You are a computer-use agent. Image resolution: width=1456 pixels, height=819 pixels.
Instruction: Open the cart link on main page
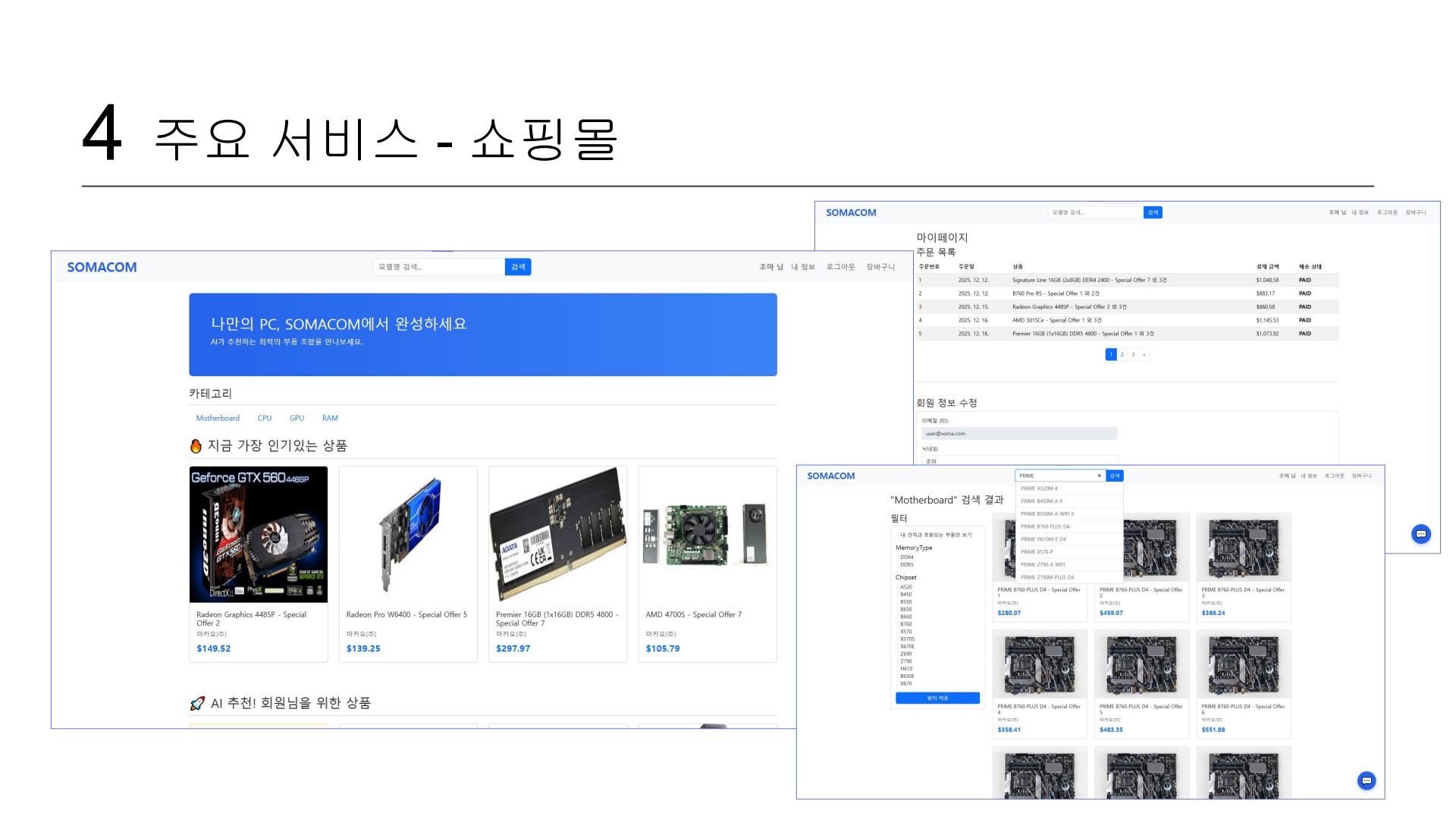(x=880, y=267)
